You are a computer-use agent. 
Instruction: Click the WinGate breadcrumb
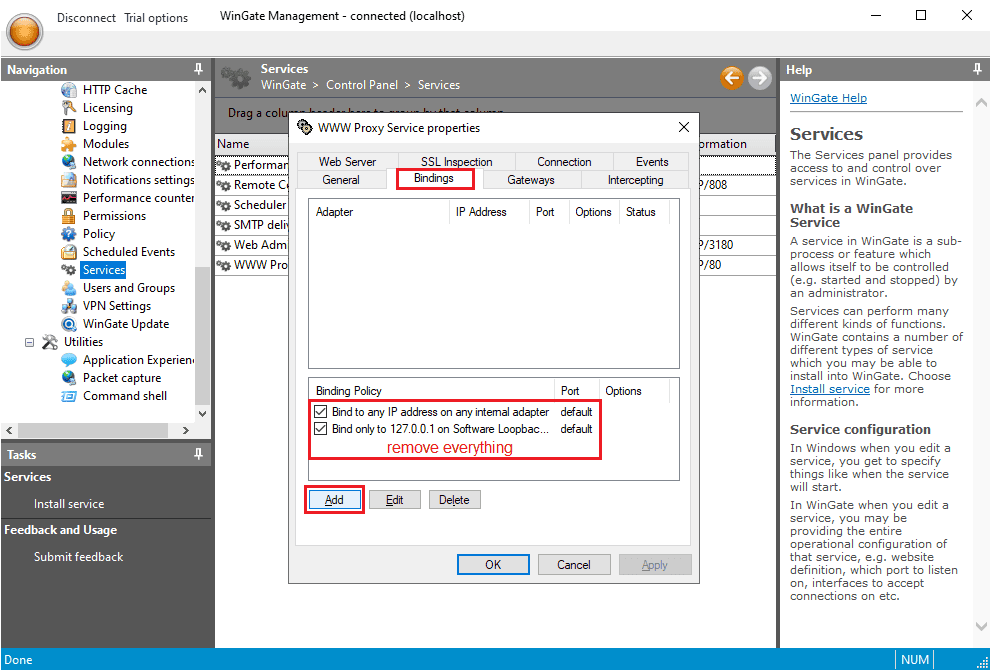(283, 85)
